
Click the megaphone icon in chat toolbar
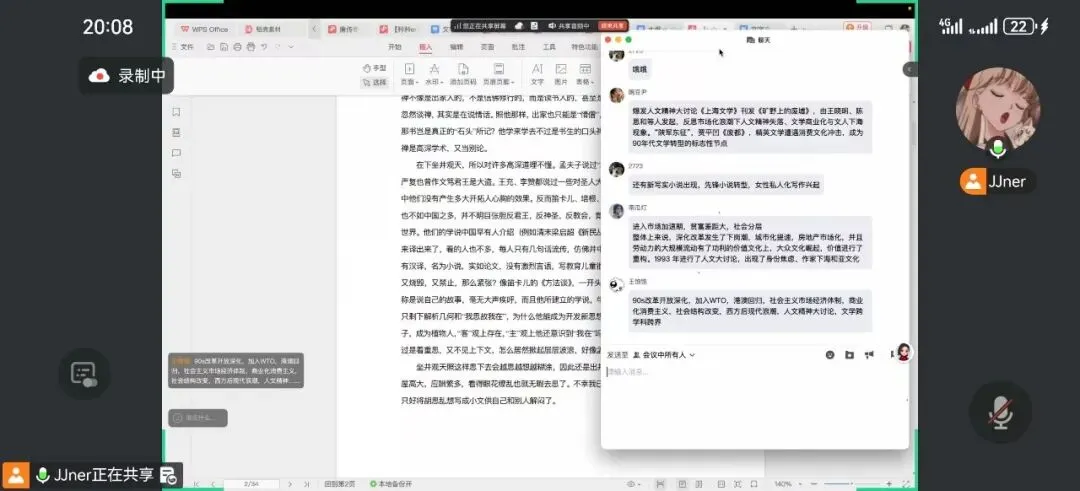click(869, 355)
